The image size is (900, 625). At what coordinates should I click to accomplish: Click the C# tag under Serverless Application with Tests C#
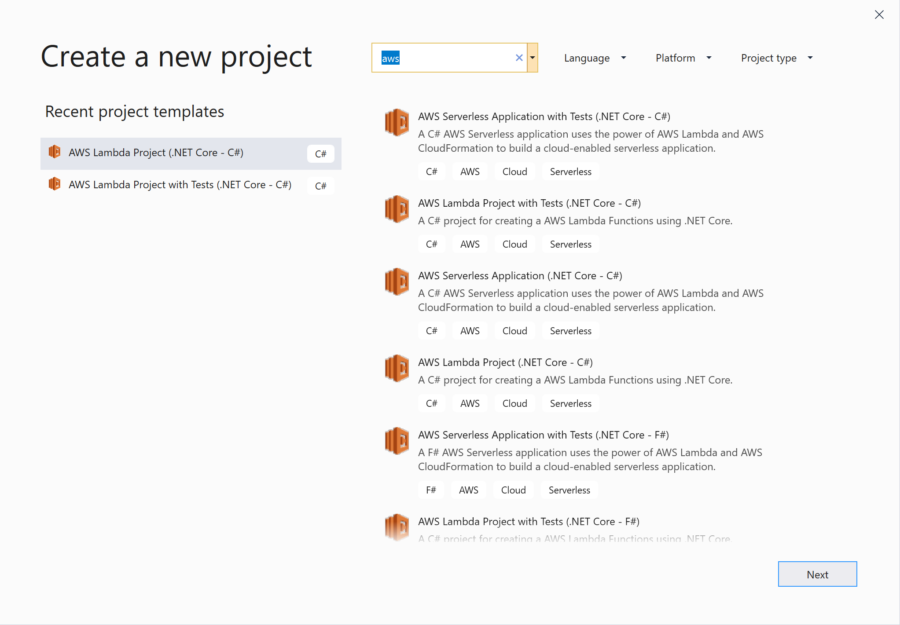tap(432, 172)
